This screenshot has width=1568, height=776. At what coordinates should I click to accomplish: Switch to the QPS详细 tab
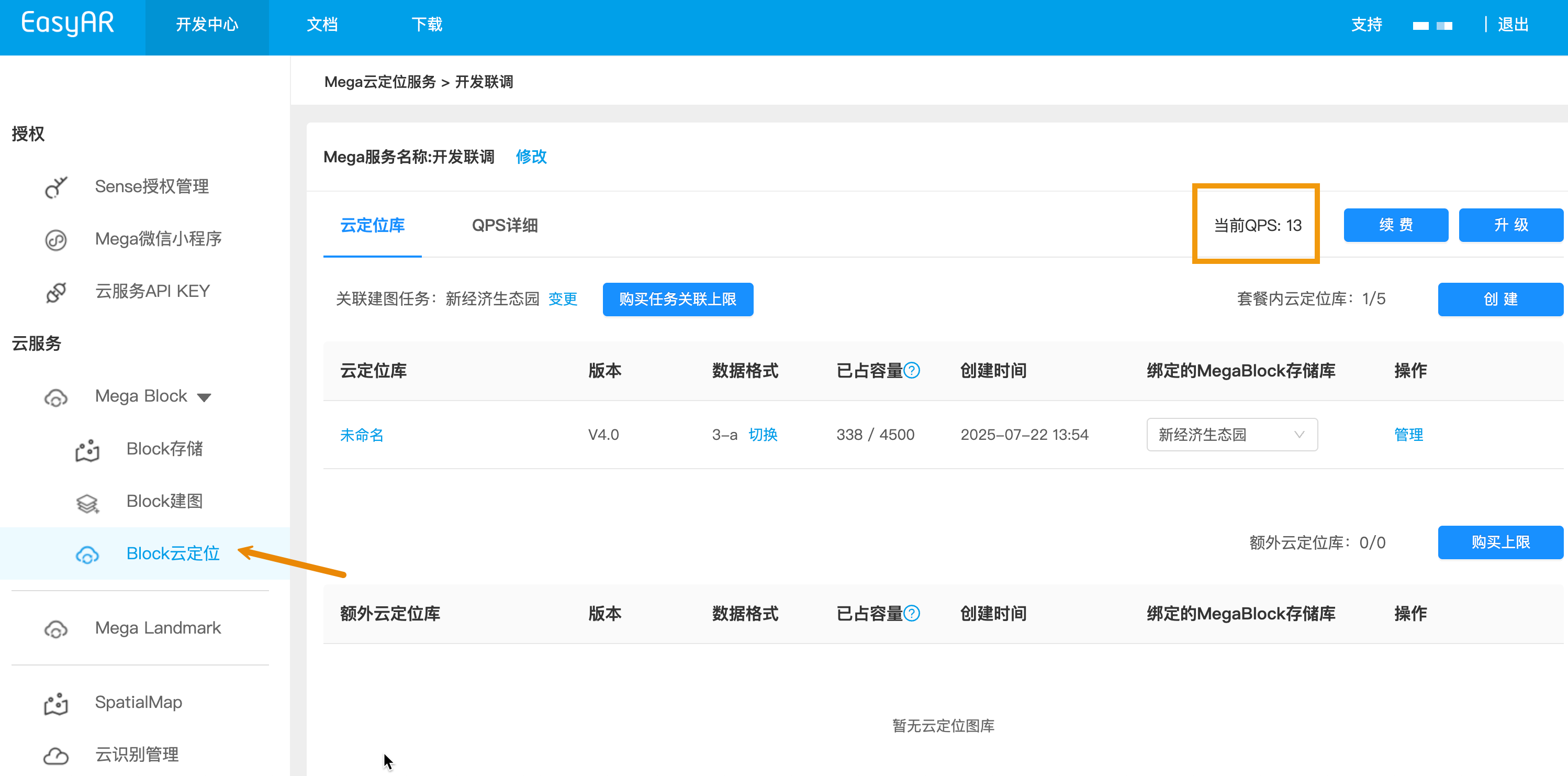[x=504, y=225]
